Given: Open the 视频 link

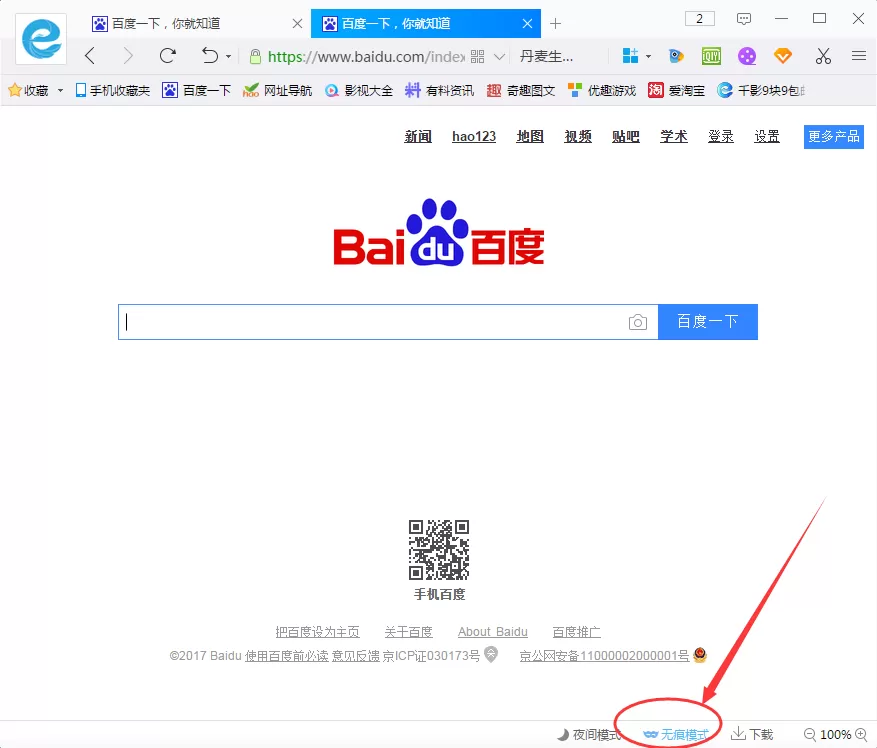Looking at the screenshot, I should coord(578,137).
